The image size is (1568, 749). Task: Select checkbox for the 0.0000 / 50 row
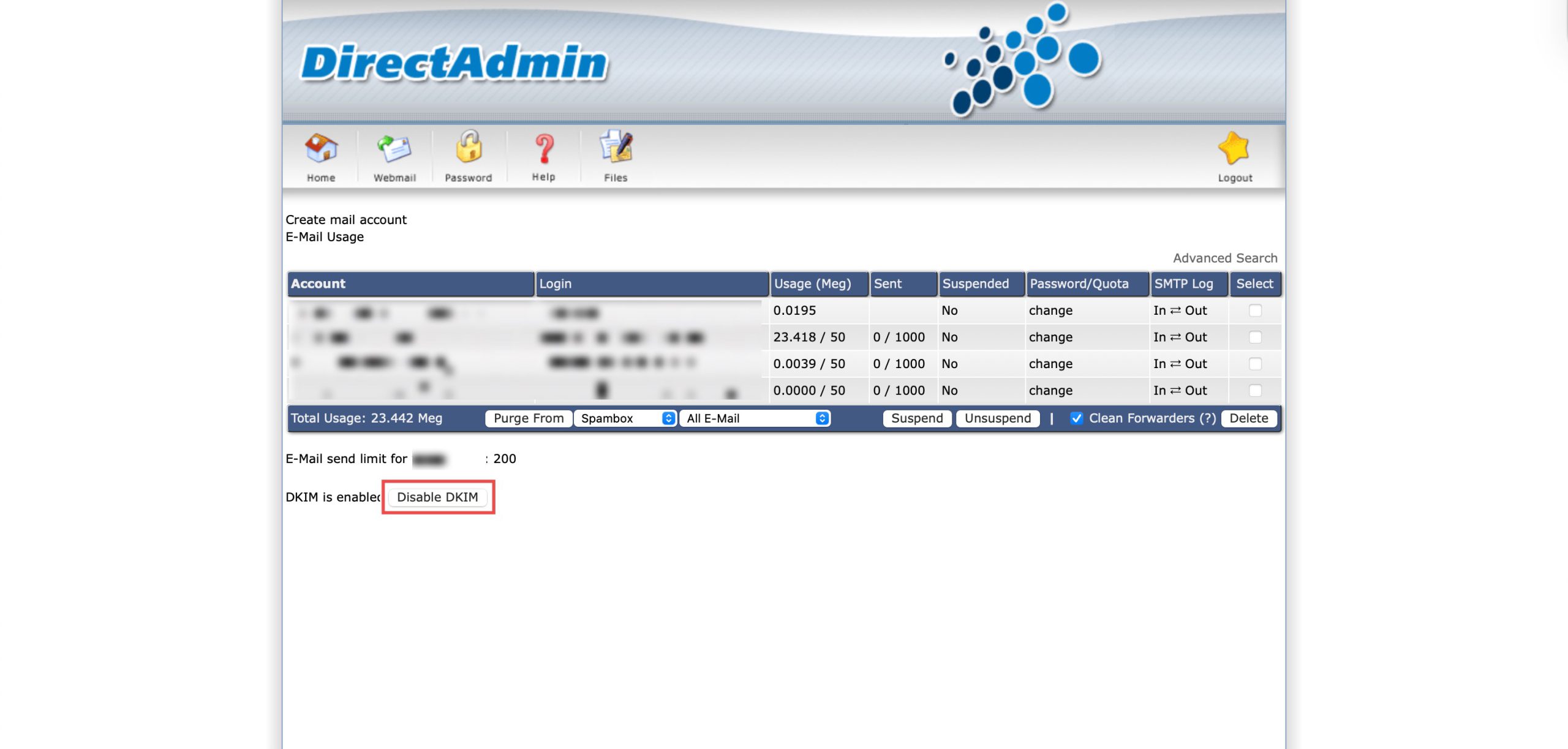[x=1255, y=391]
